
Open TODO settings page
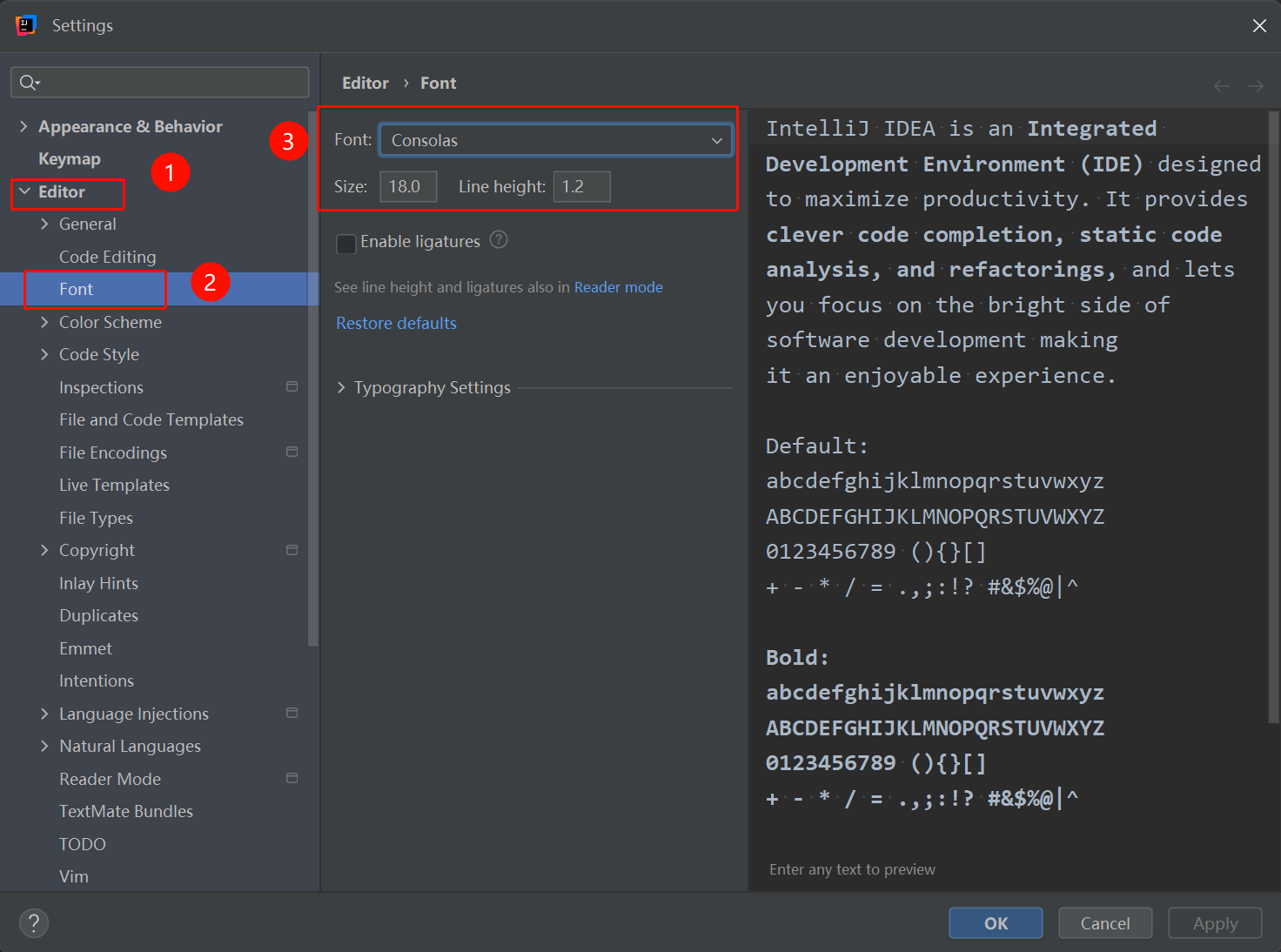coord(83,844)
